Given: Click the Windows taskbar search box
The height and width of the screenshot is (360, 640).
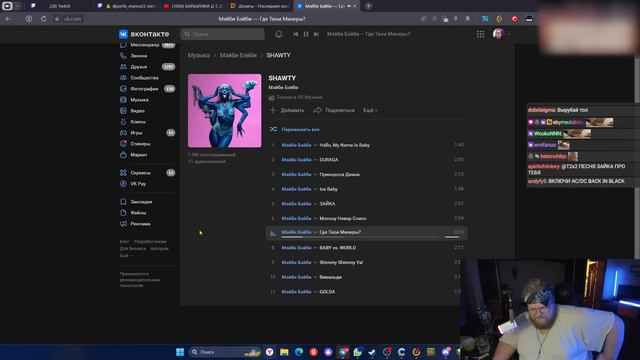Looking at the screenshot, I should pyautogui.click(x=225, y=352).
